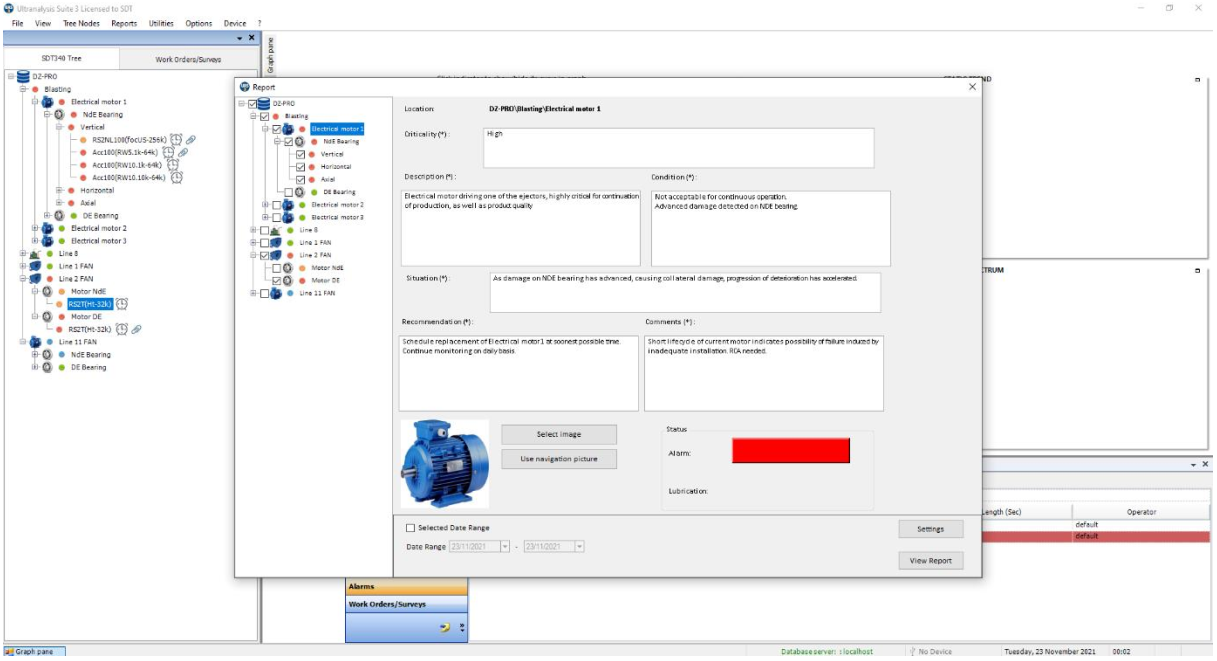
Task: Open the start date dropdown in Date Range
Action: point(505,547)
